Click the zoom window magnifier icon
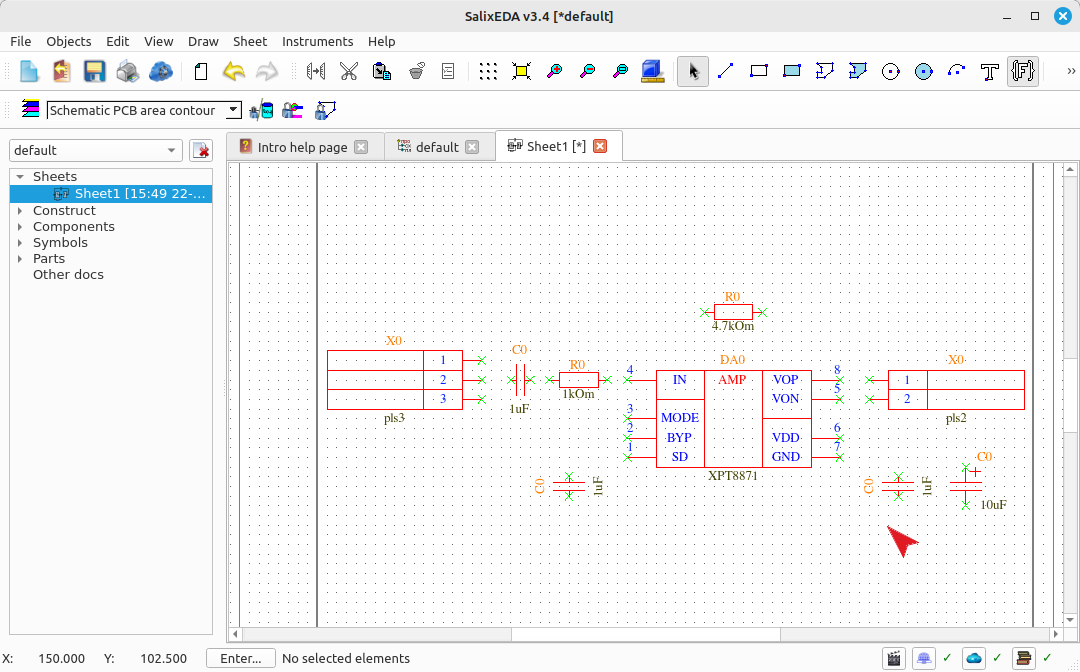The image size is (1080, 672). pyautogui.click(x=621, y=71)
